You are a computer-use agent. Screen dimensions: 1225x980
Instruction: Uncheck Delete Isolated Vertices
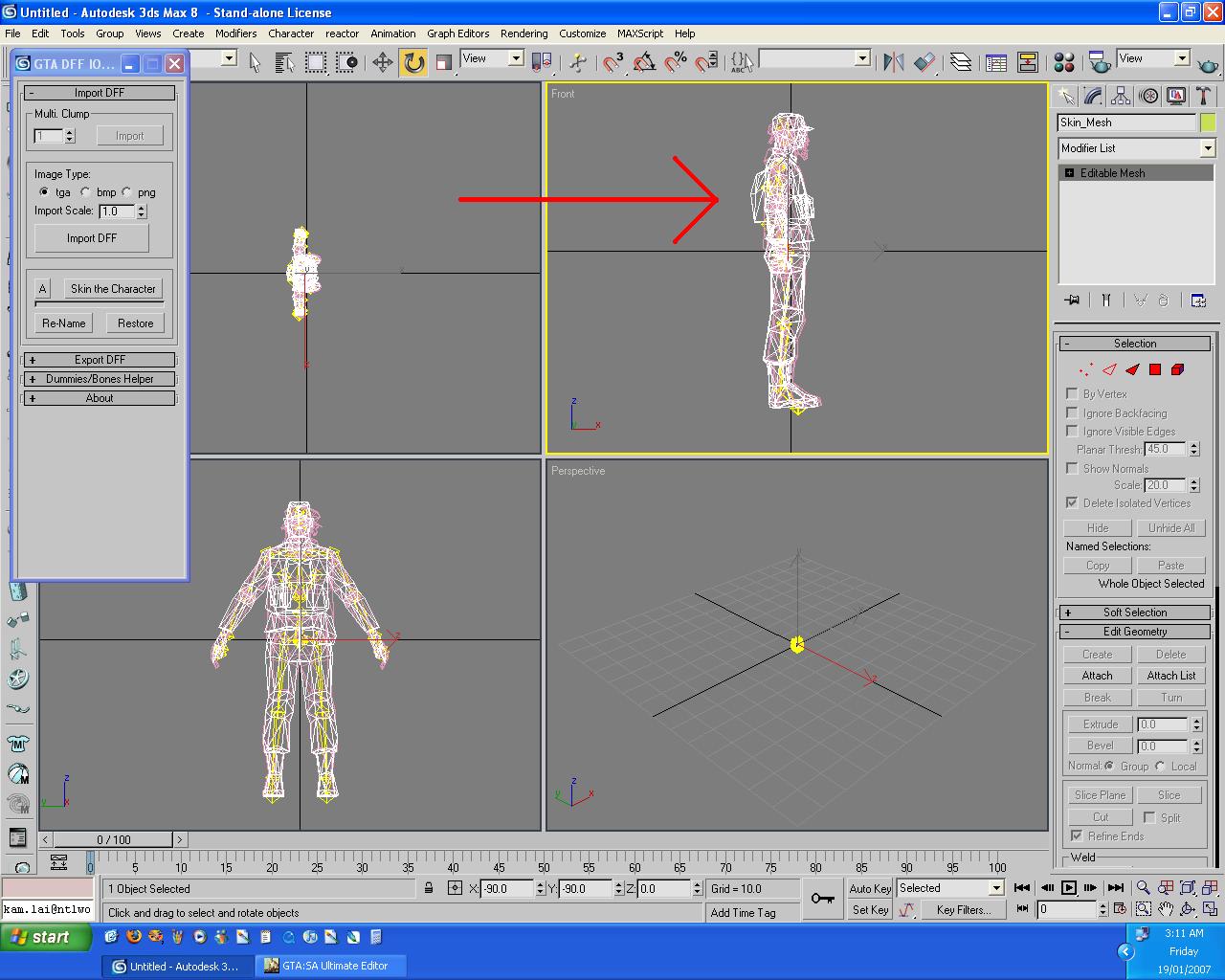(1072, 502)
